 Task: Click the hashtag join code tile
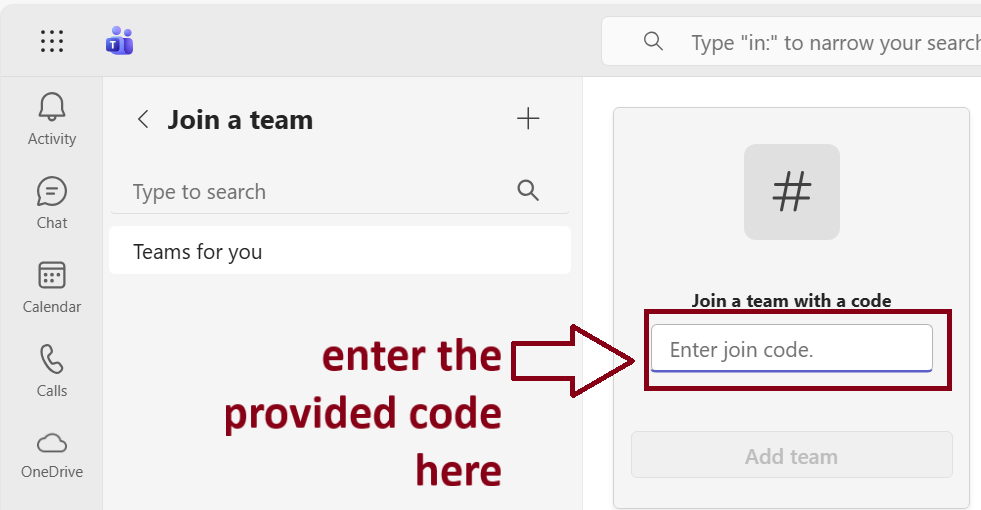point(791,192)
